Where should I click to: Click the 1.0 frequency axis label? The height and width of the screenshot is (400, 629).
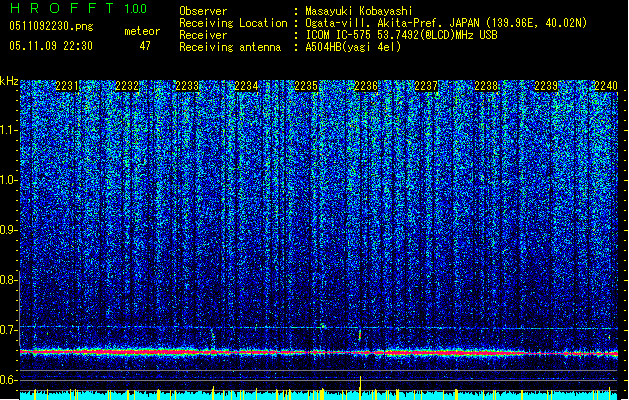tap(9, 180)
